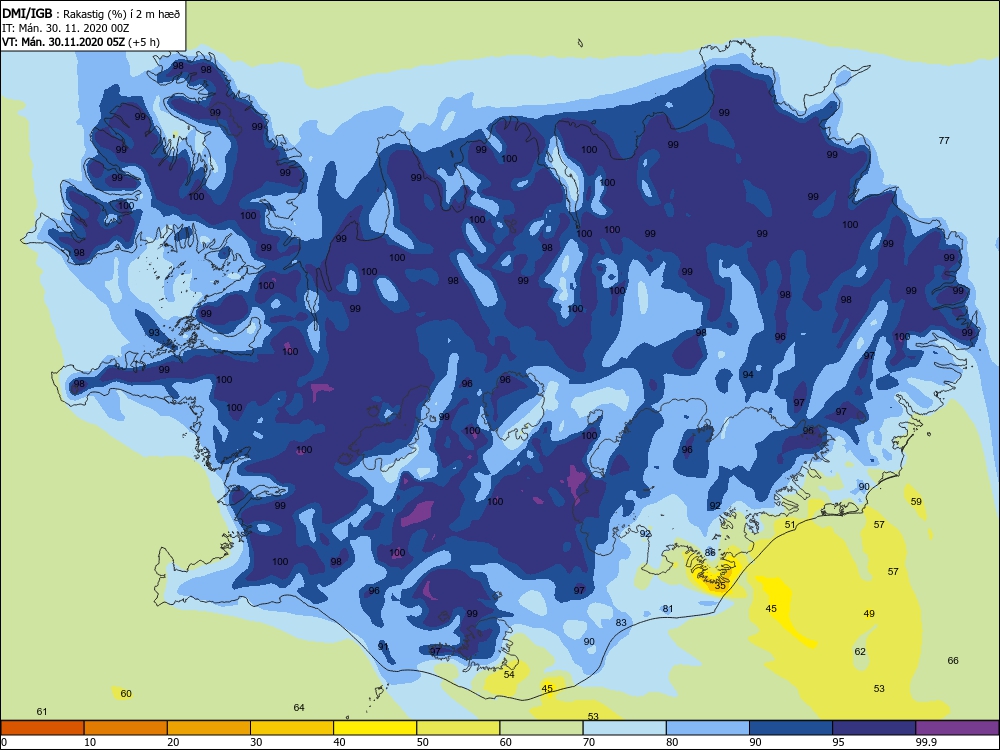1000x750 pixels.
Task: Click the '70' tick label on the color scale
Action: click(589, 742)
